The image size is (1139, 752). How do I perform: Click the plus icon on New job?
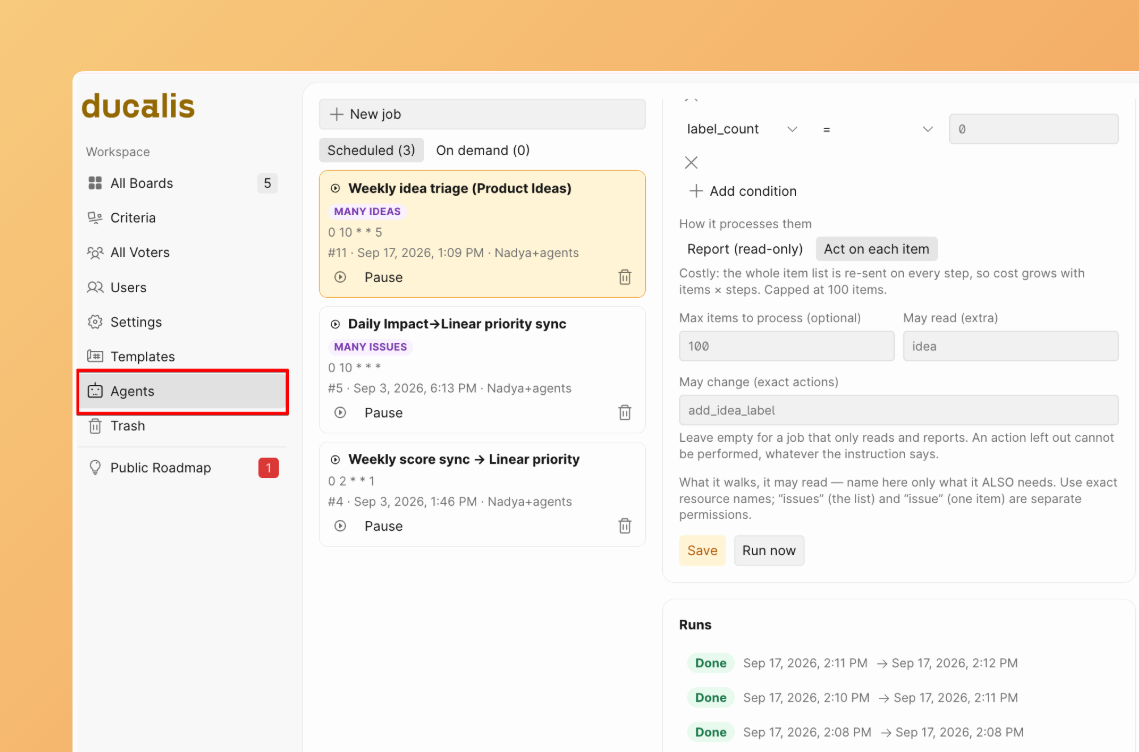(x=336, y=114)
